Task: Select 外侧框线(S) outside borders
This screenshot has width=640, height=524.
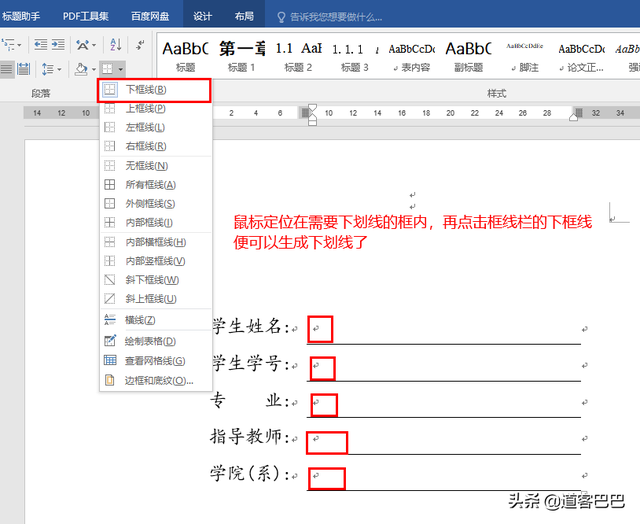Action: click(x=155, y=204)
